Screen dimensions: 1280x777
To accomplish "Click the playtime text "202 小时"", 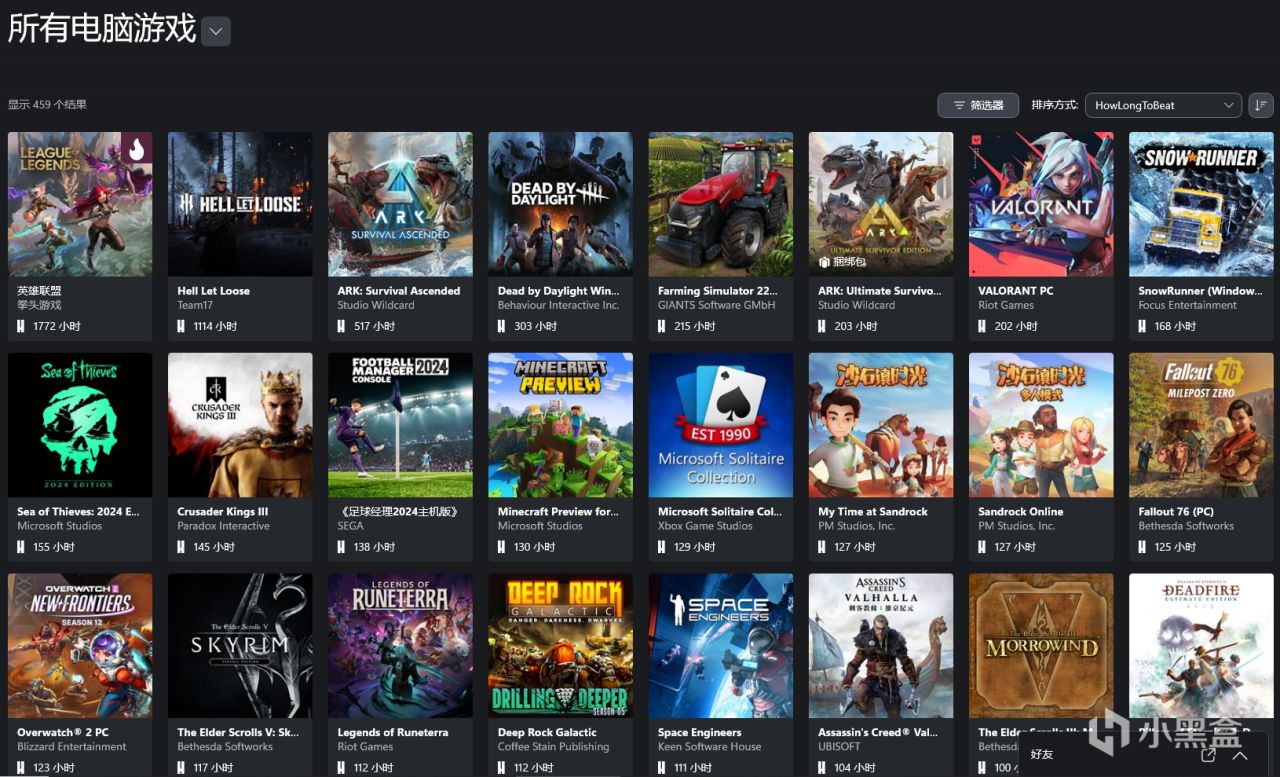I will click(1016, 326).
